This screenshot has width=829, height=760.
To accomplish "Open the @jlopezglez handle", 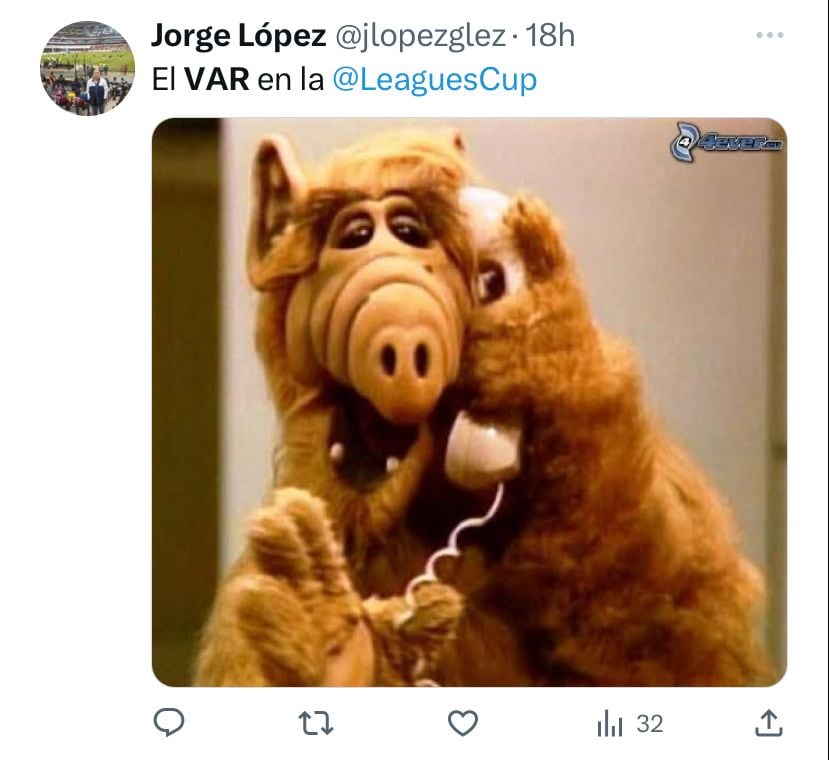I will [420, 36].
